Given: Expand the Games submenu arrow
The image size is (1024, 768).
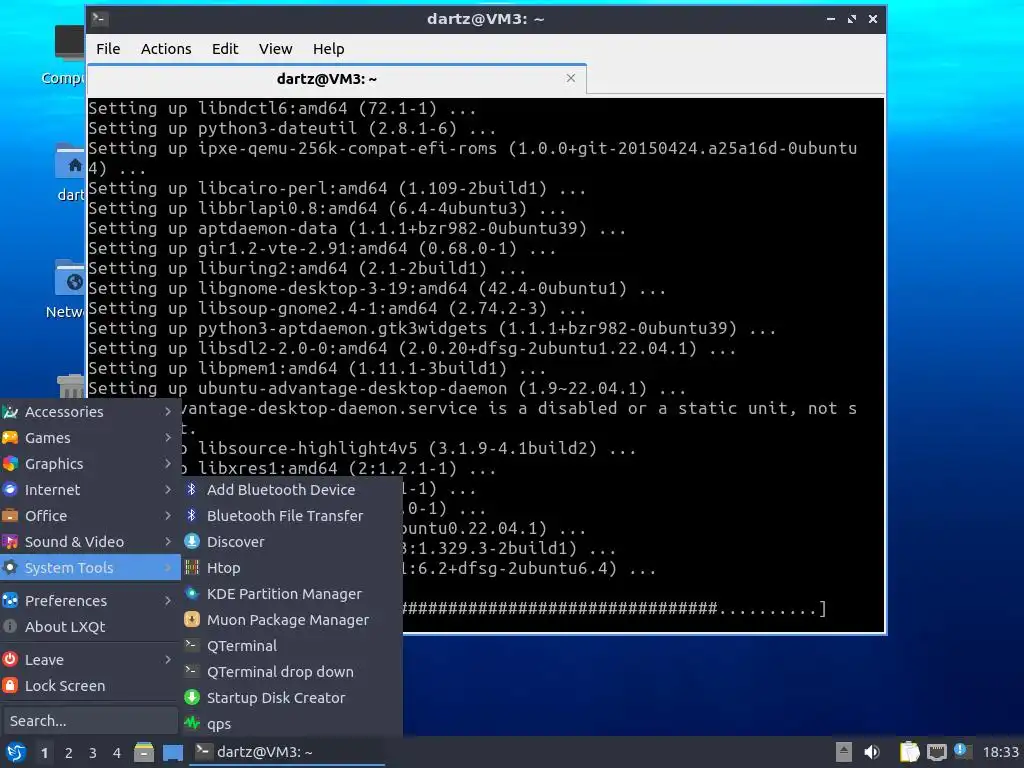Looking at the screenshot, I should (168, 438).
